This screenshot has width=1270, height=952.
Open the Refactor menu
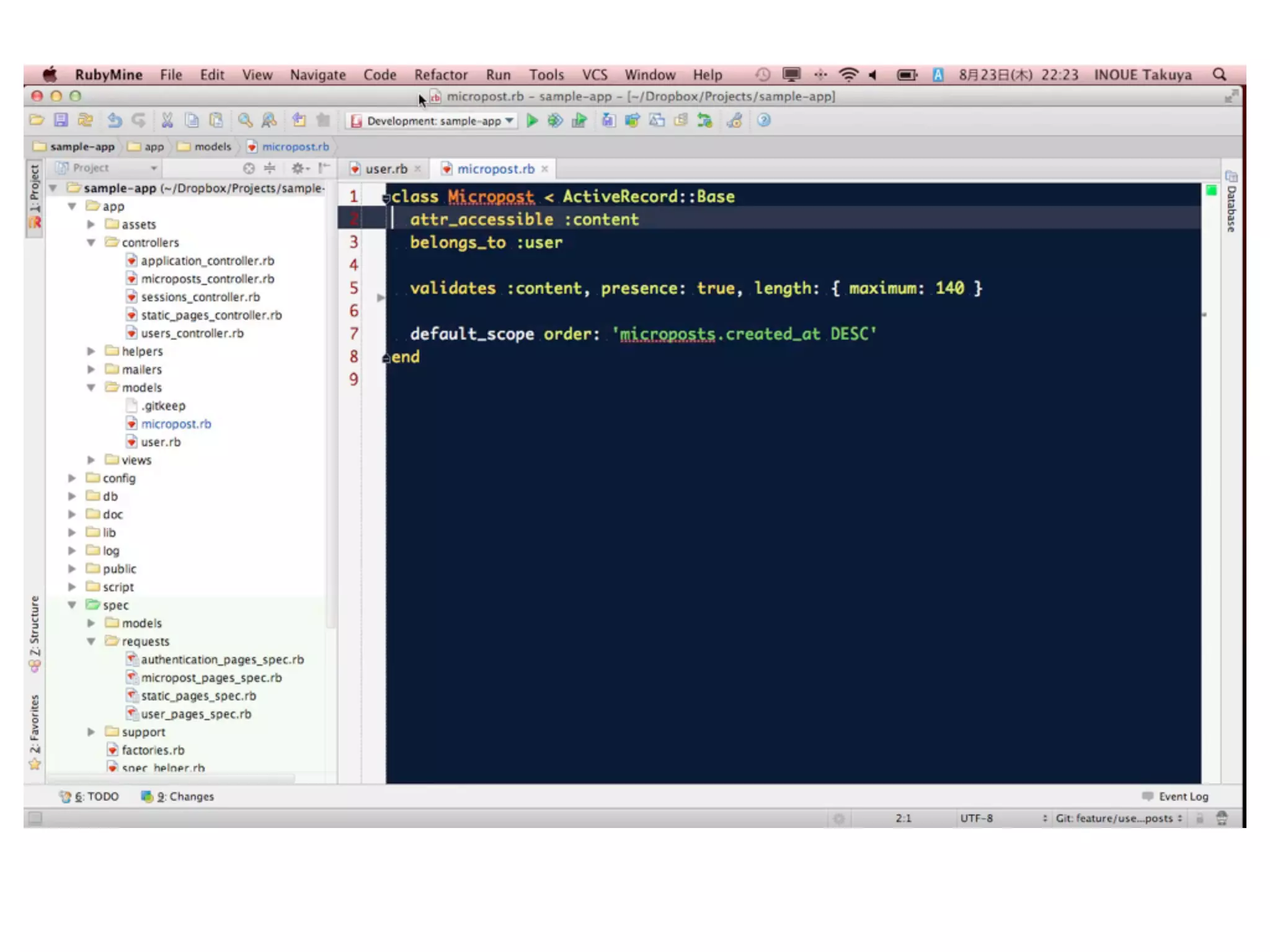pyautogui.click(x=440, y=75)
